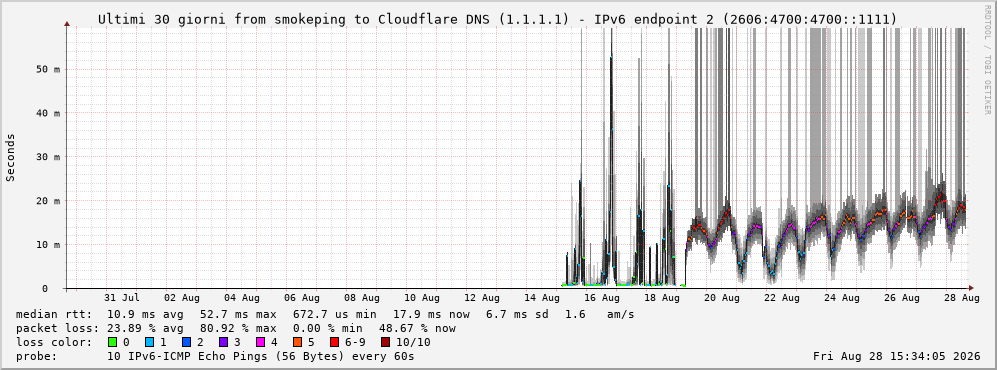Click the green loss color 0 swatch
This screenshot has height=370, width=997.
pyautogui.click(x=113, y=342)
